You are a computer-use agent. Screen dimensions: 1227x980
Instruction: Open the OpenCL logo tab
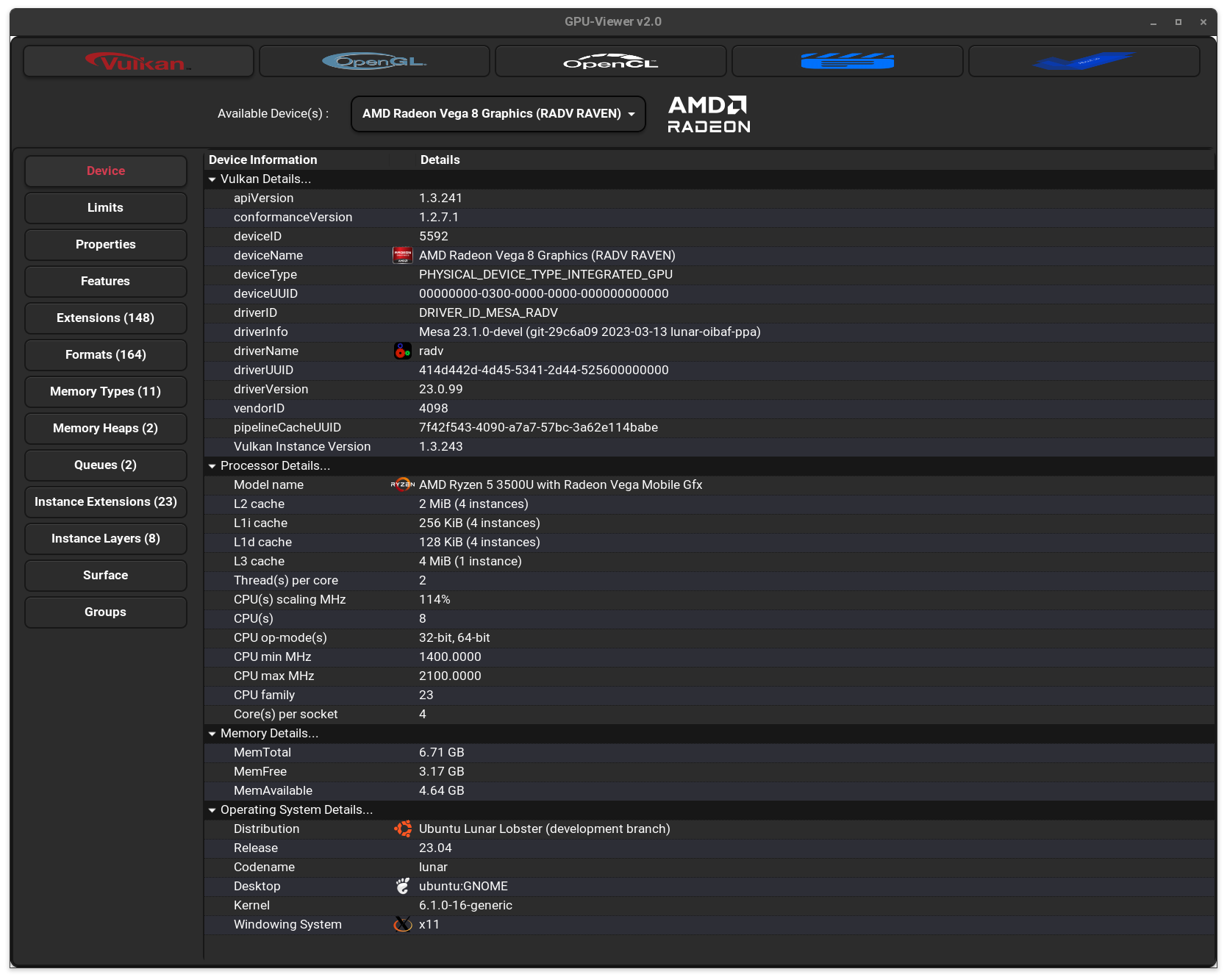click(610, 62)
